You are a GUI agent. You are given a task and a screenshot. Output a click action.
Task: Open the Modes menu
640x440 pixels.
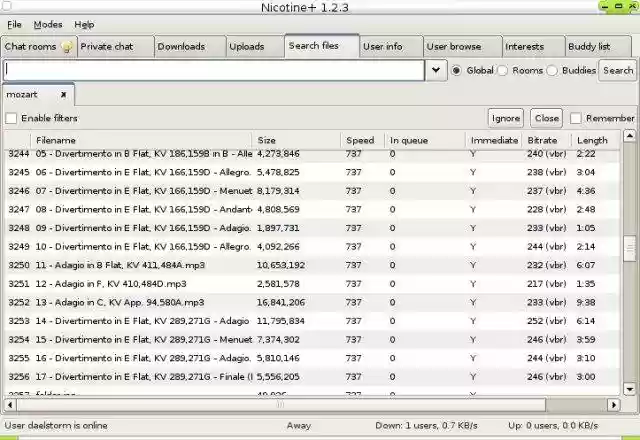click(x=48, y=24)
